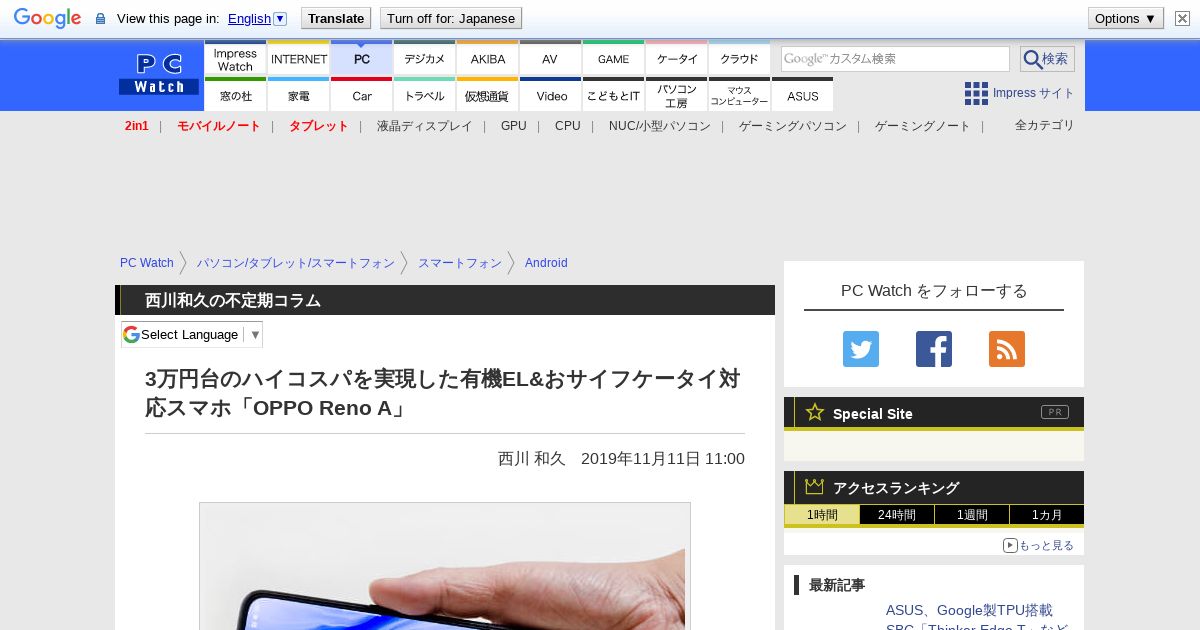Click Turn off for: Japanese button
This screenshot has width=1200, height=630.
(x=451, y=18)
